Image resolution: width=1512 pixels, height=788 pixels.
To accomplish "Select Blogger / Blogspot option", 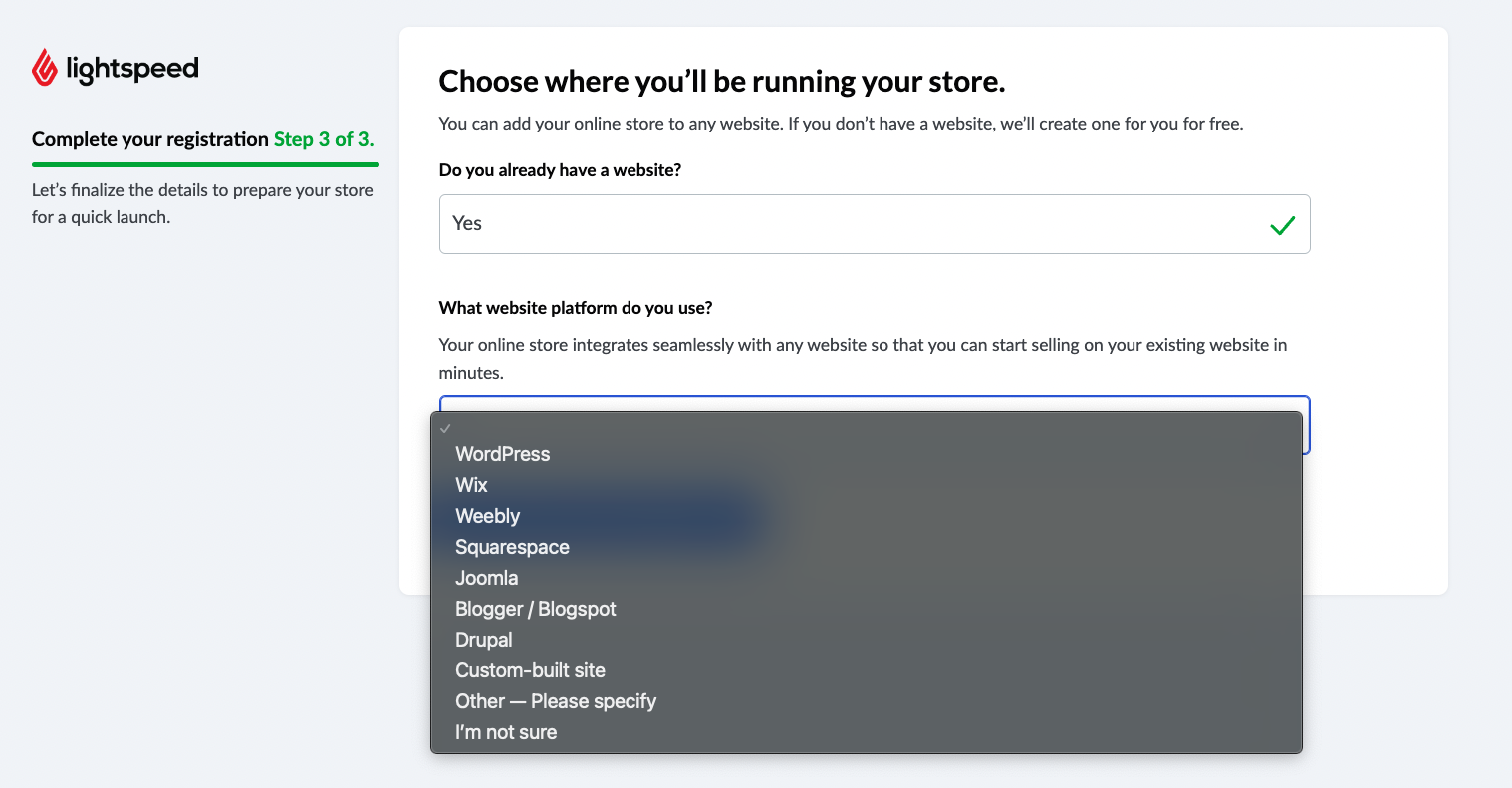I will (867, 609).
